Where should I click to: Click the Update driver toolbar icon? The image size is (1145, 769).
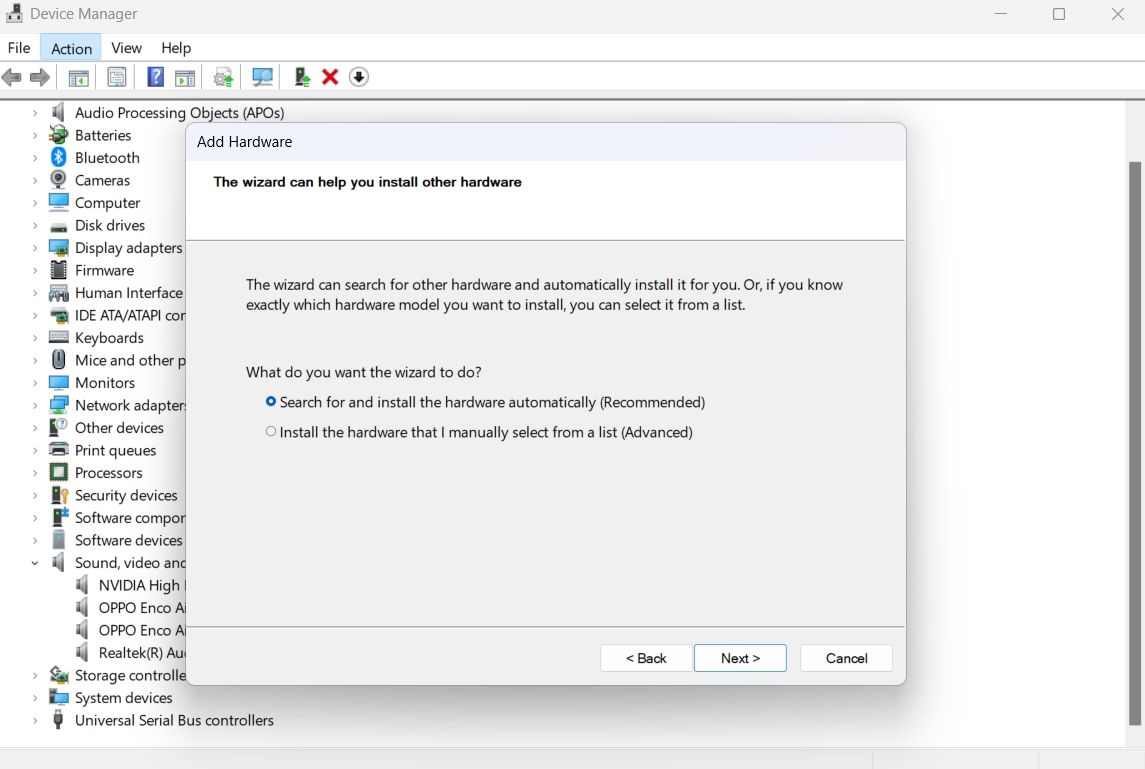tap(222, 76)
